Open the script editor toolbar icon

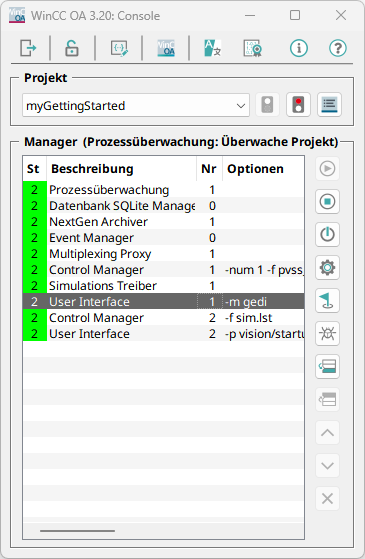[119, 48]
